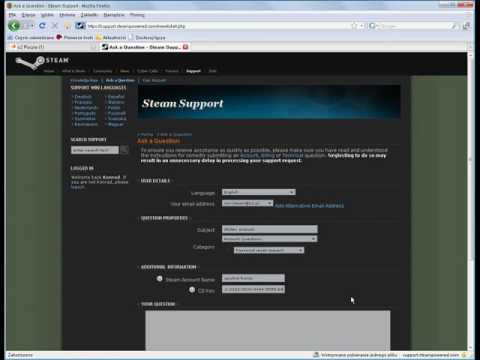
Task: Click the stop loading X icon
Action: pyautogui.click(x=55, y=26)
